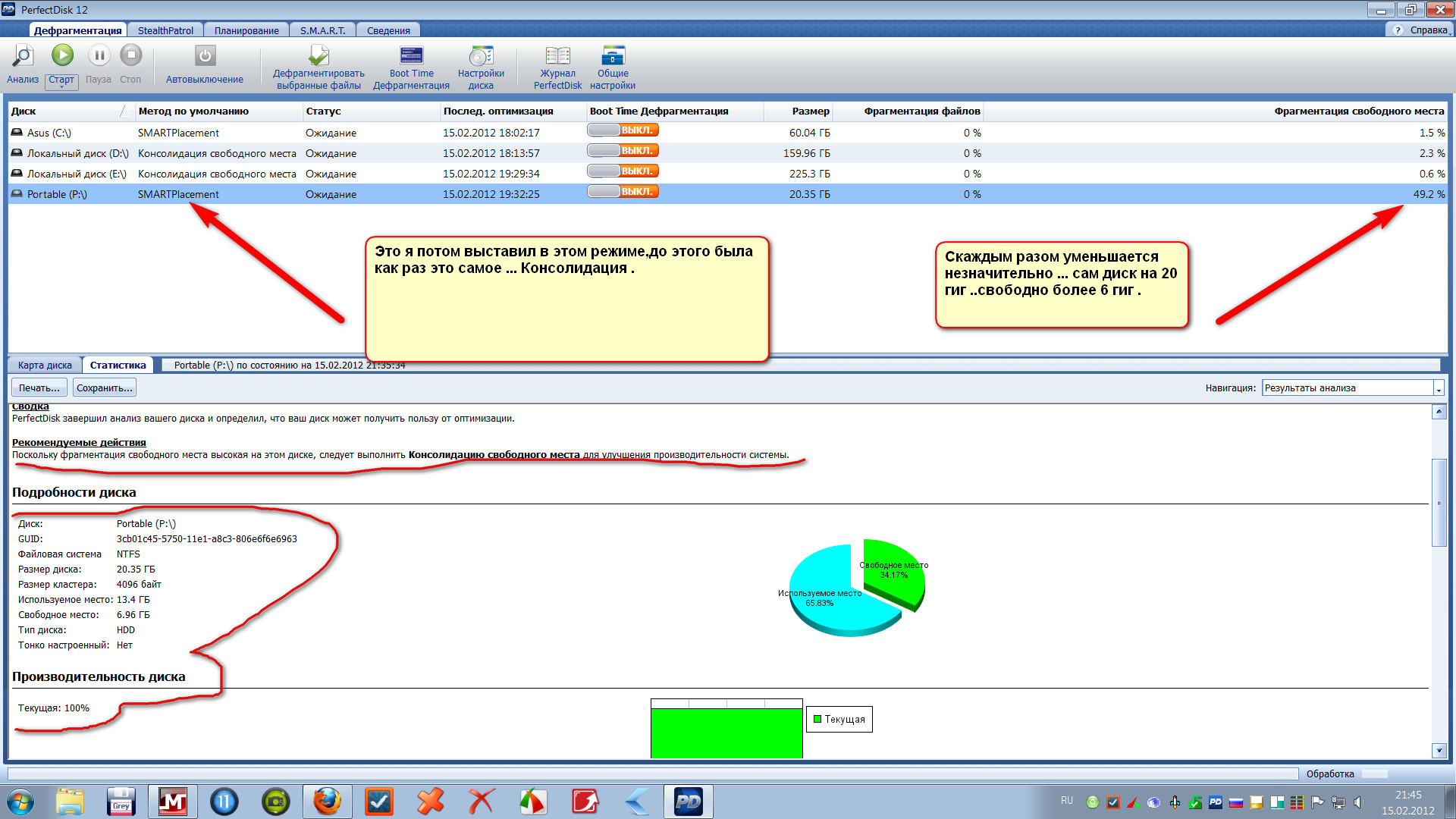Open the Навигация dropdown list
The width and height of the screenshot is (1456, 819).
[1438, 388]
